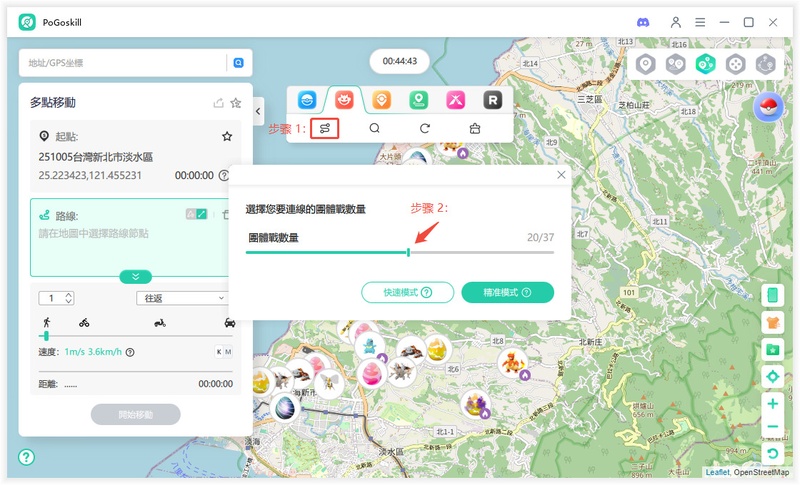Select the joystick mode icon
This screenshot has height=485, width=800.
(x=735, y=65)
